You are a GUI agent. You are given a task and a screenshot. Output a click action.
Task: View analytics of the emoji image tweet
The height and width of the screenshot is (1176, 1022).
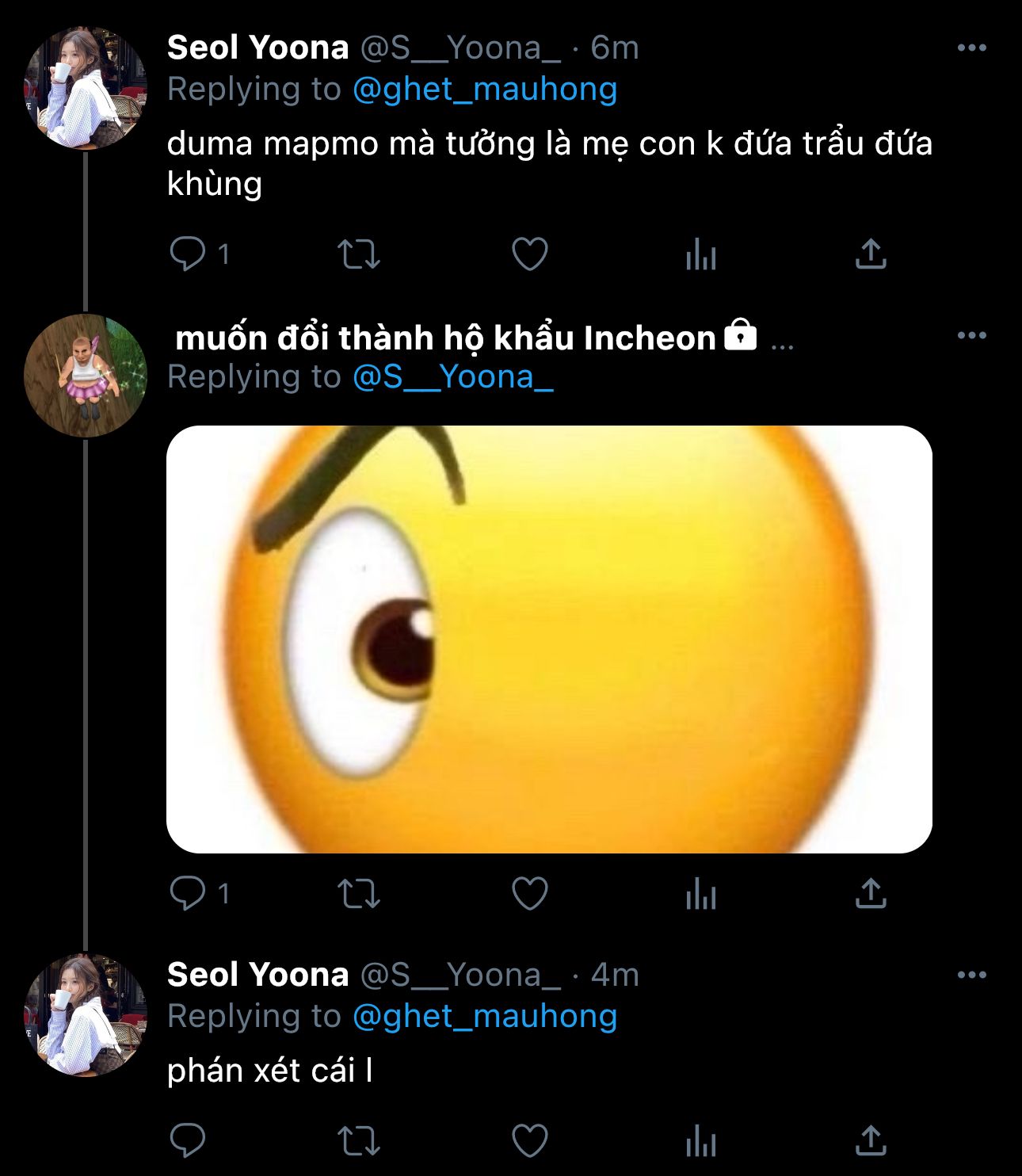[701, 894]
